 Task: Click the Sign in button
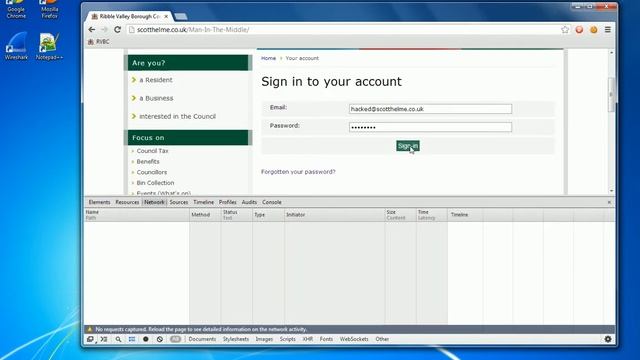pos(408,146)
